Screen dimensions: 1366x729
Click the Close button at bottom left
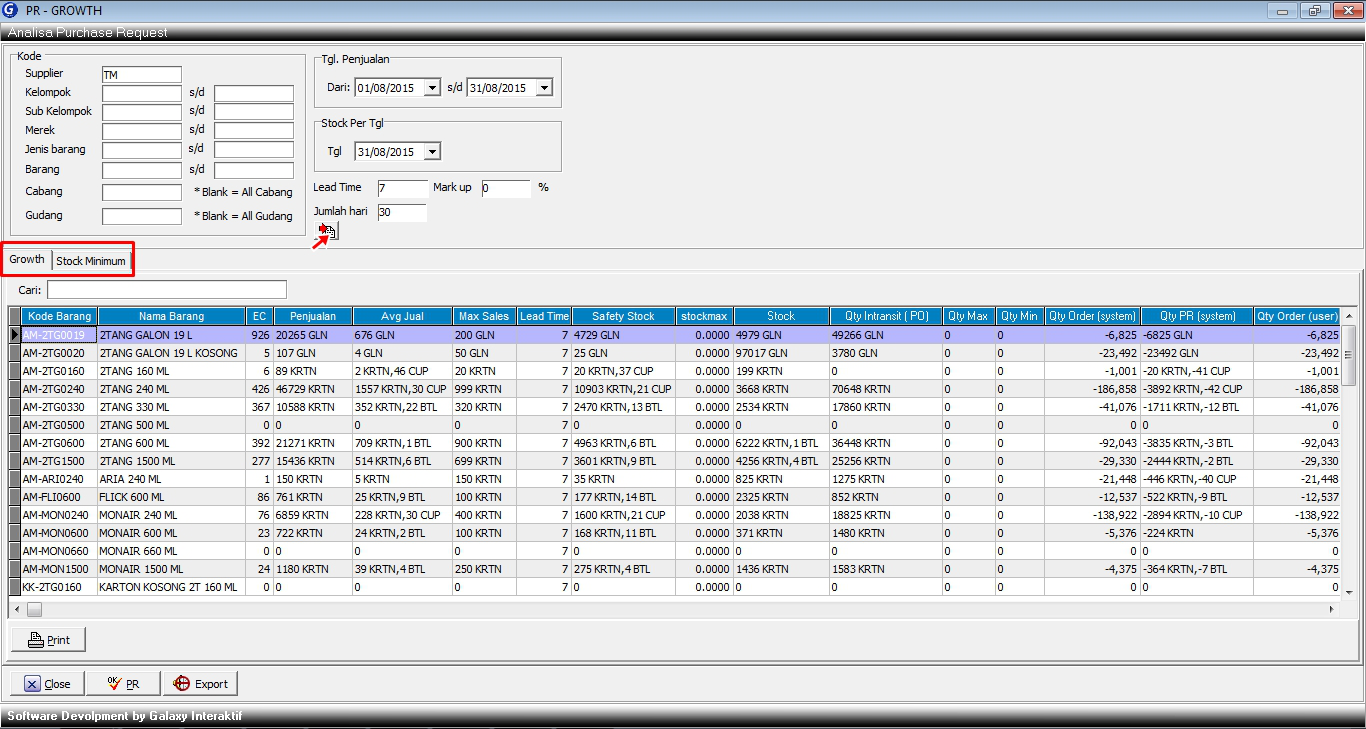click(46, 684)
